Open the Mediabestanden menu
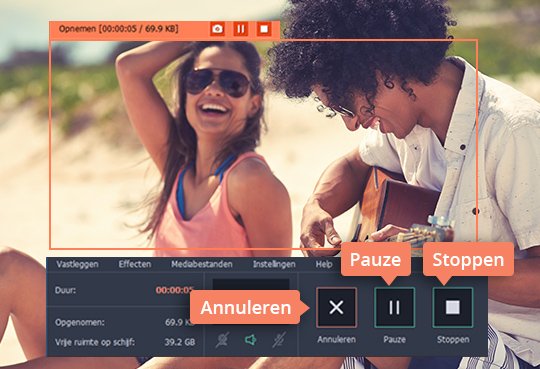The height and width of the screenshot is (369, 540). (202, 264)
